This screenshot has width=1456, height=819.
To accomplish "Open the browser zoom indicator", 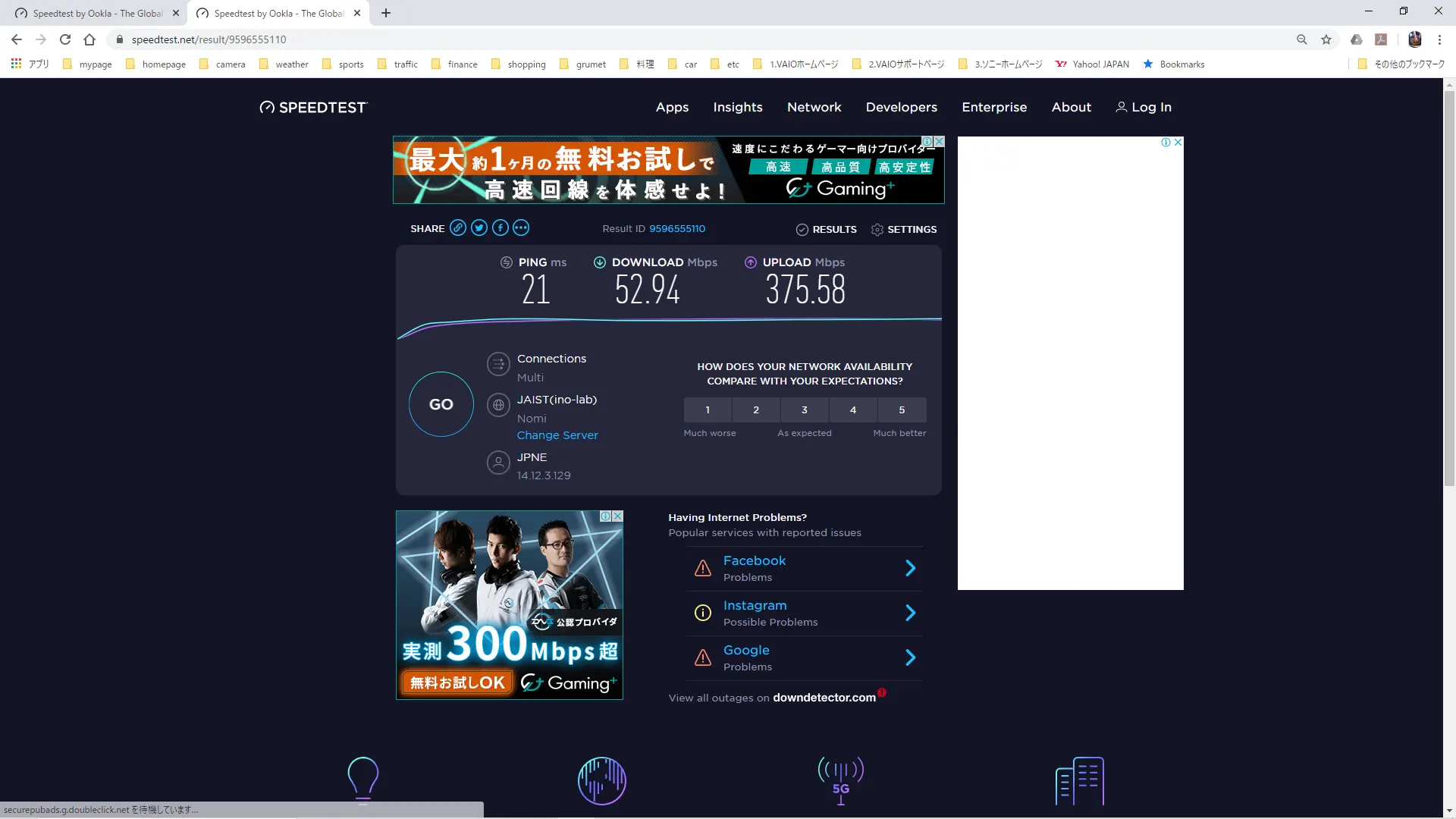I will [x=1302, y=39].
